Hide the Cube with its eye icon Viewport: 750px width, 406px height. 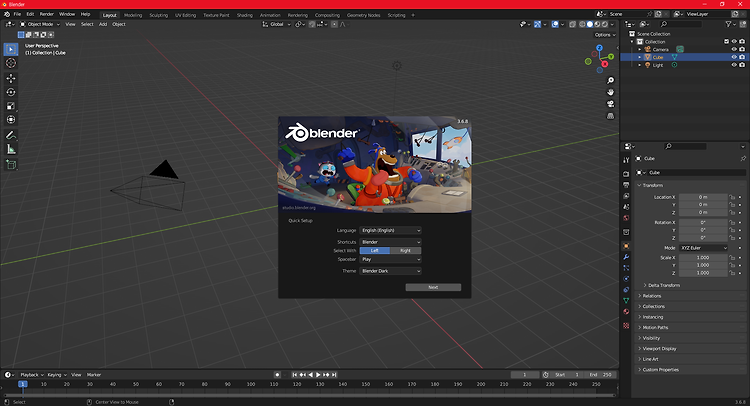tap(734, 57)
